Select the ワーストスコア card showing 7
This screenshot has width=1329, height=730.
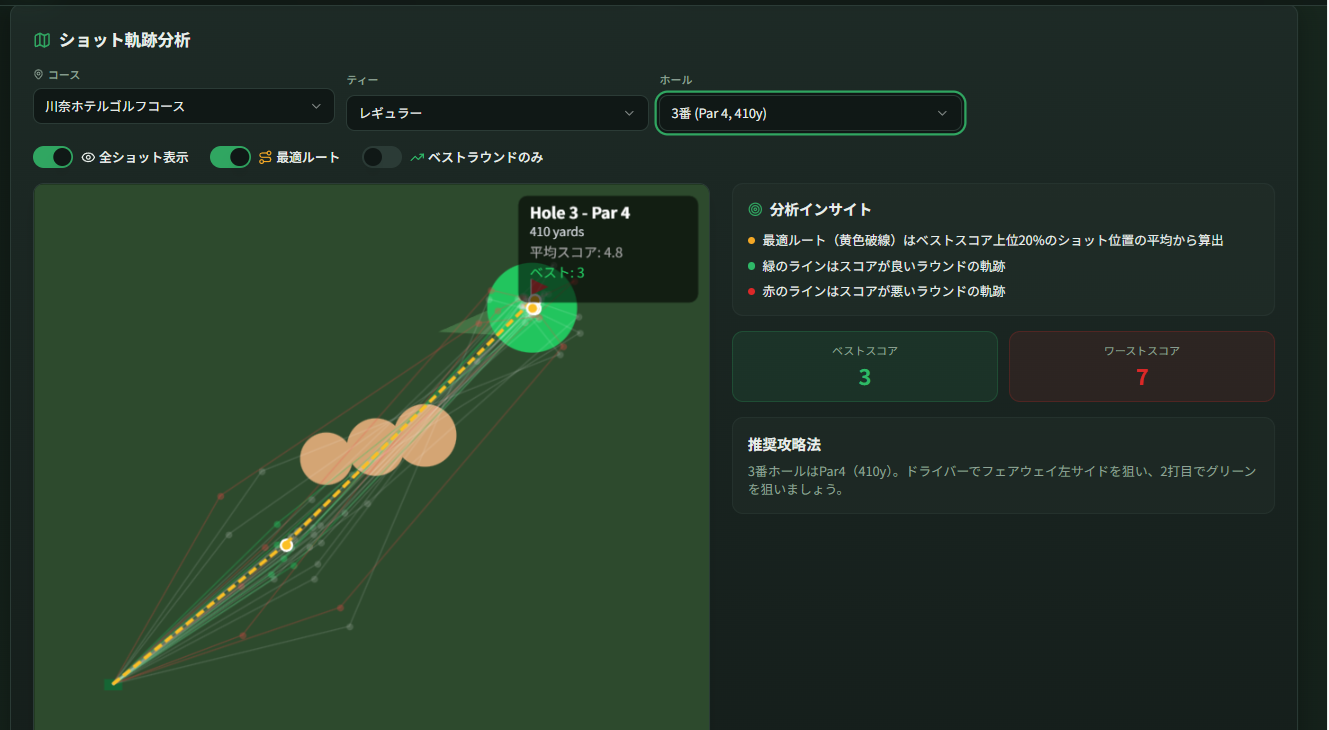click(1141, 367)
